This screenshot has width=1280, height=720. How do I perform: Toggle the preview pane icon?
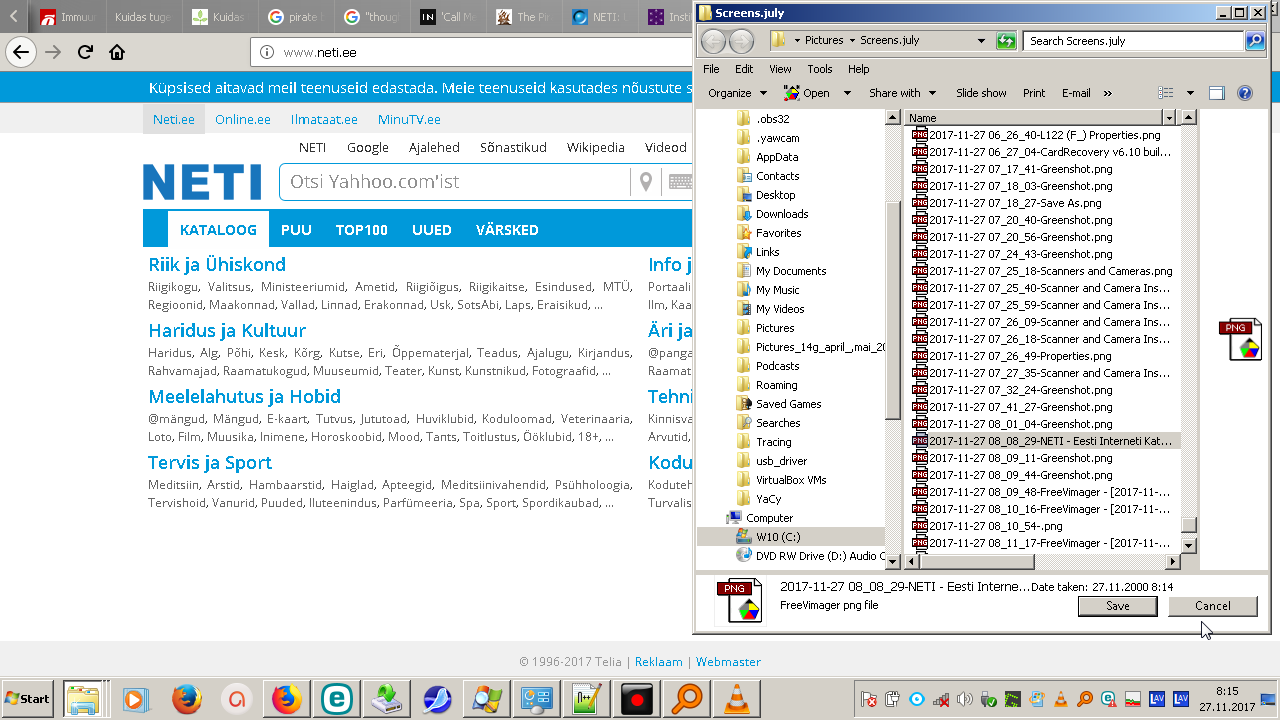pos(1216,93)
